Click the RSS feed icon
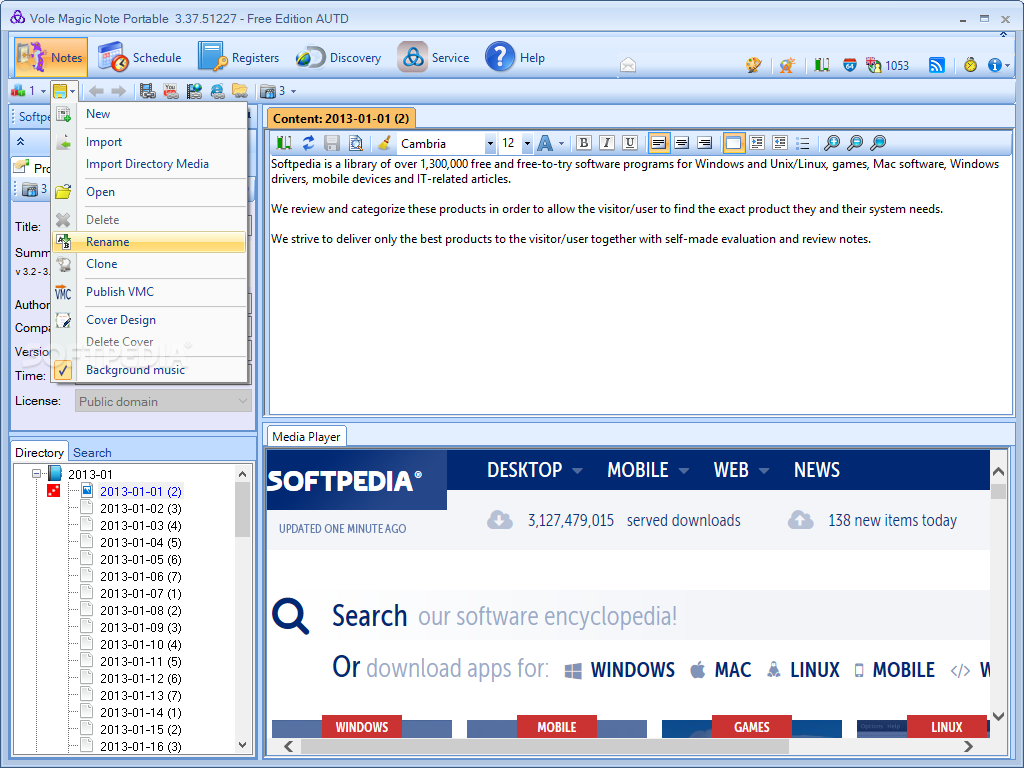The image size is (1024, 768). [936, 65]
